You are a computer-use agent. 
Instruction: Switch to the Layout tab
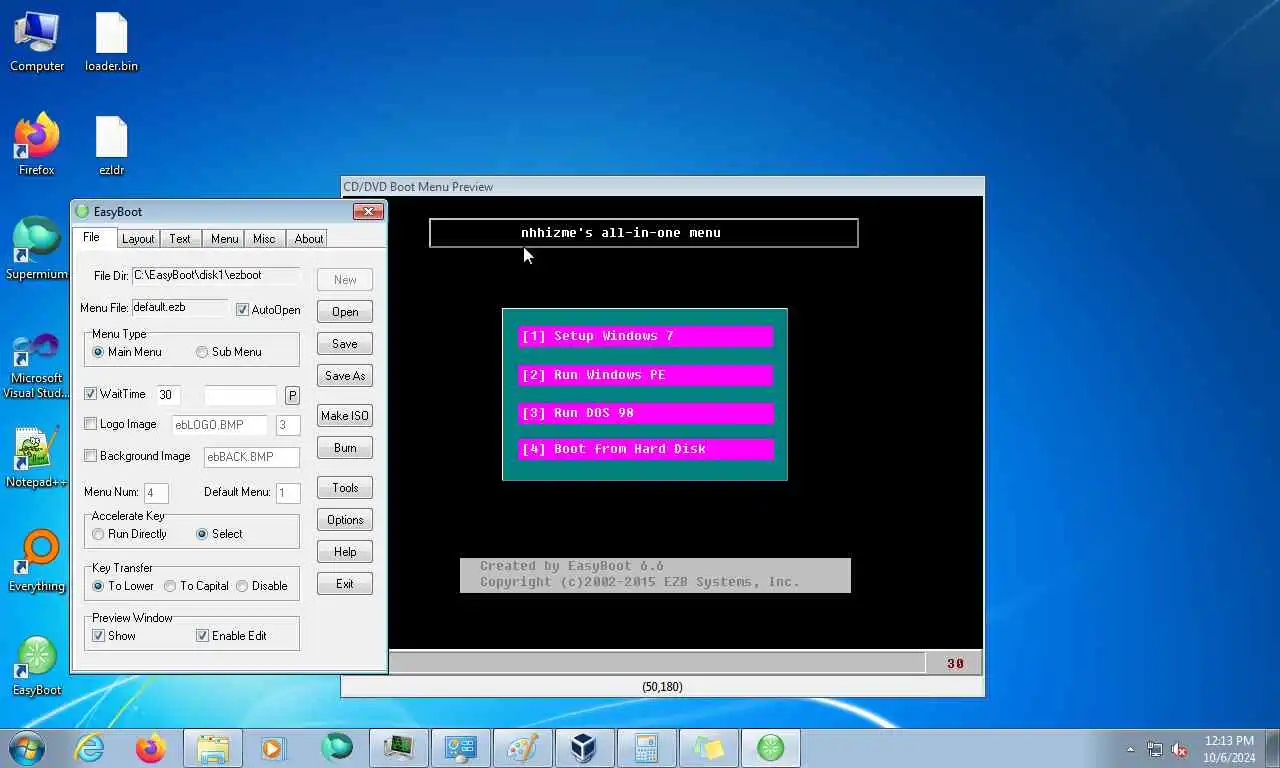point(138,239)
